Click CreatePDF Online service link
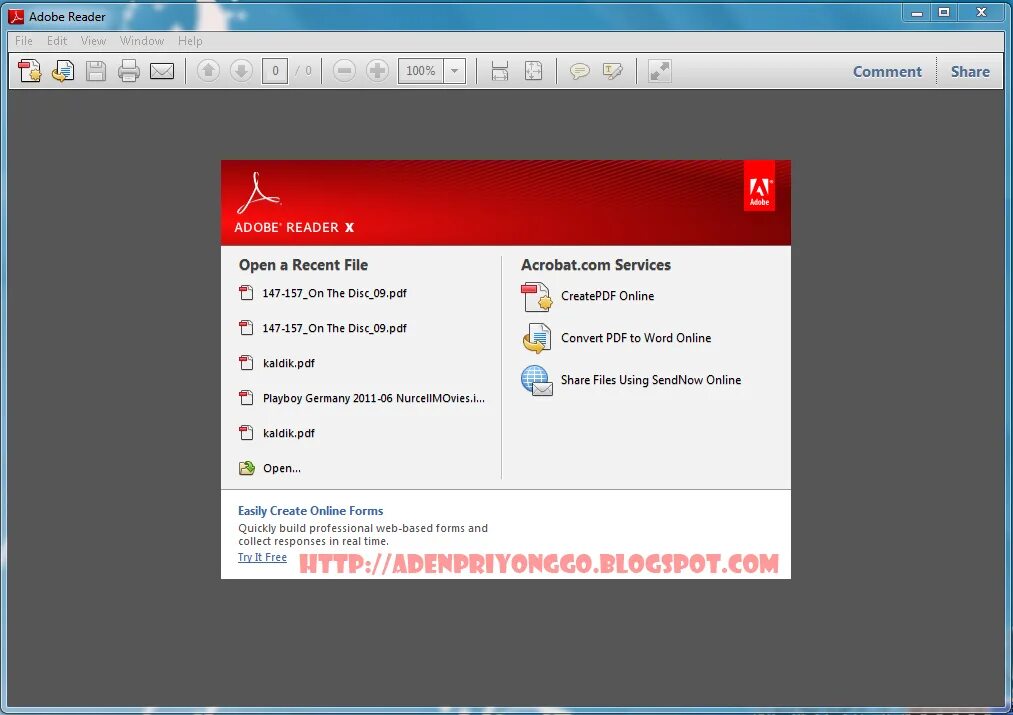 (607, 296)
